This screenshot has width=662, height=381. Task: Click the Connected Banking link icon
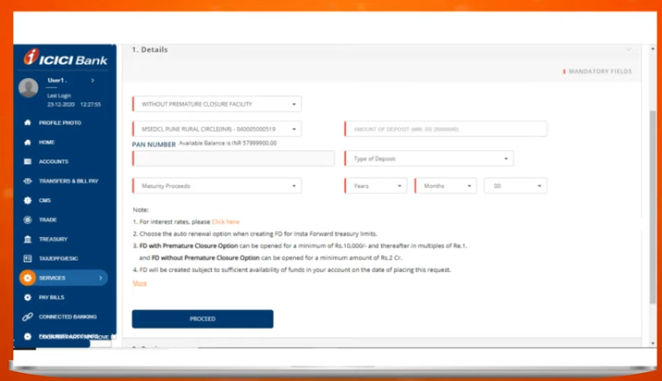27,317
